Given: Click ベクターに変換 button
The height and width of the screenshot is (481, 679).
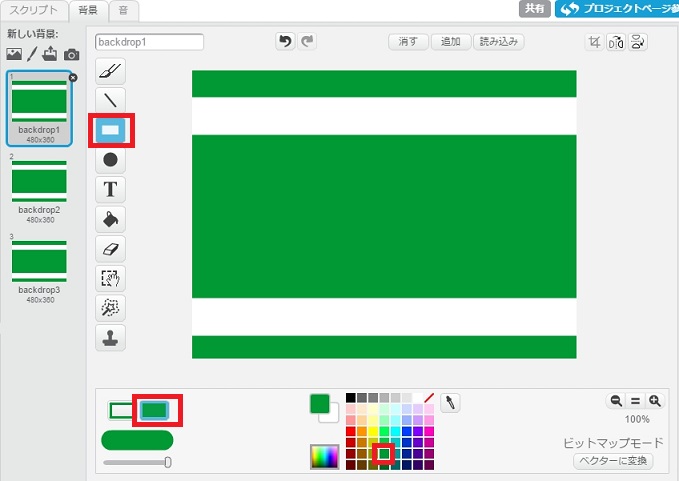Looking at the screenshot, I should point(613,461).
